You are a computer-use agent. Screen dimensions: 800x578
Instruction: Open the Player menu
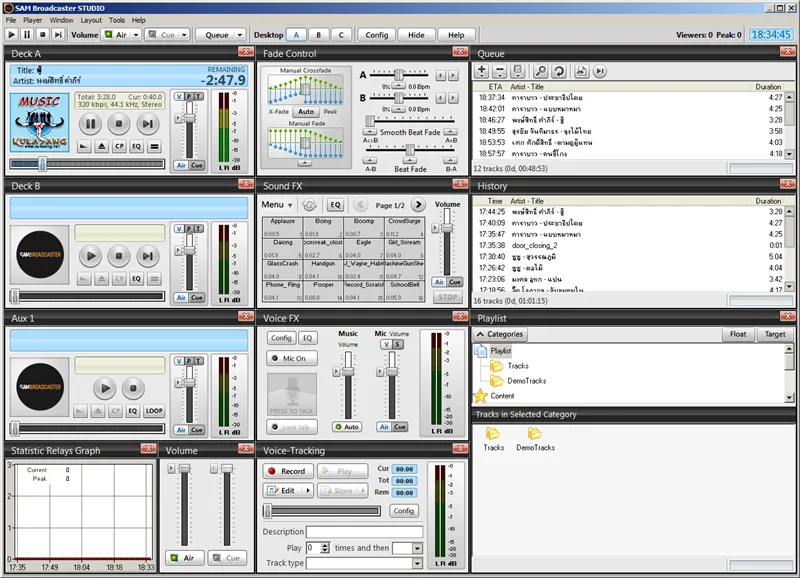point(32,20)
